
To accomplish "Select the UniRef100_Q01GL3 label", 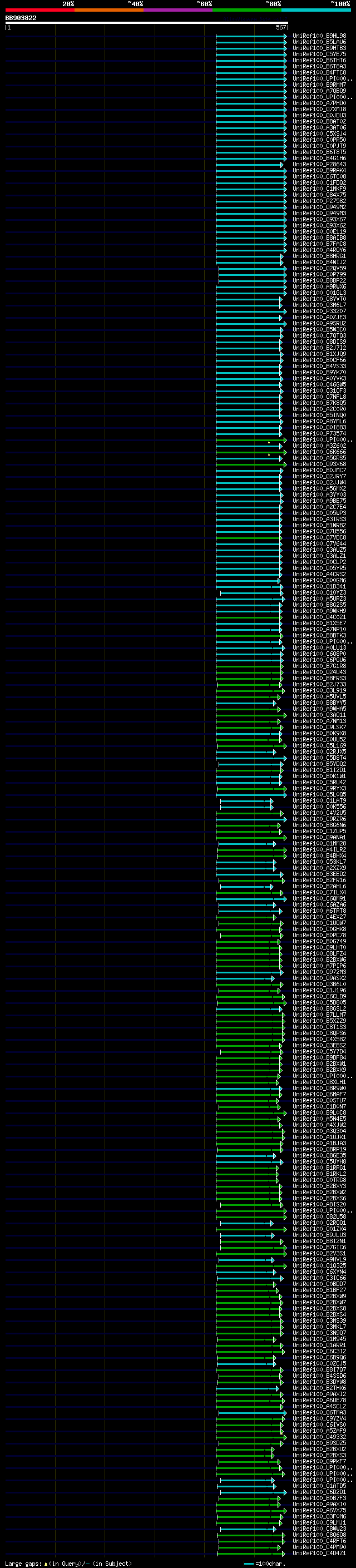I will click(x=319, y=293).
